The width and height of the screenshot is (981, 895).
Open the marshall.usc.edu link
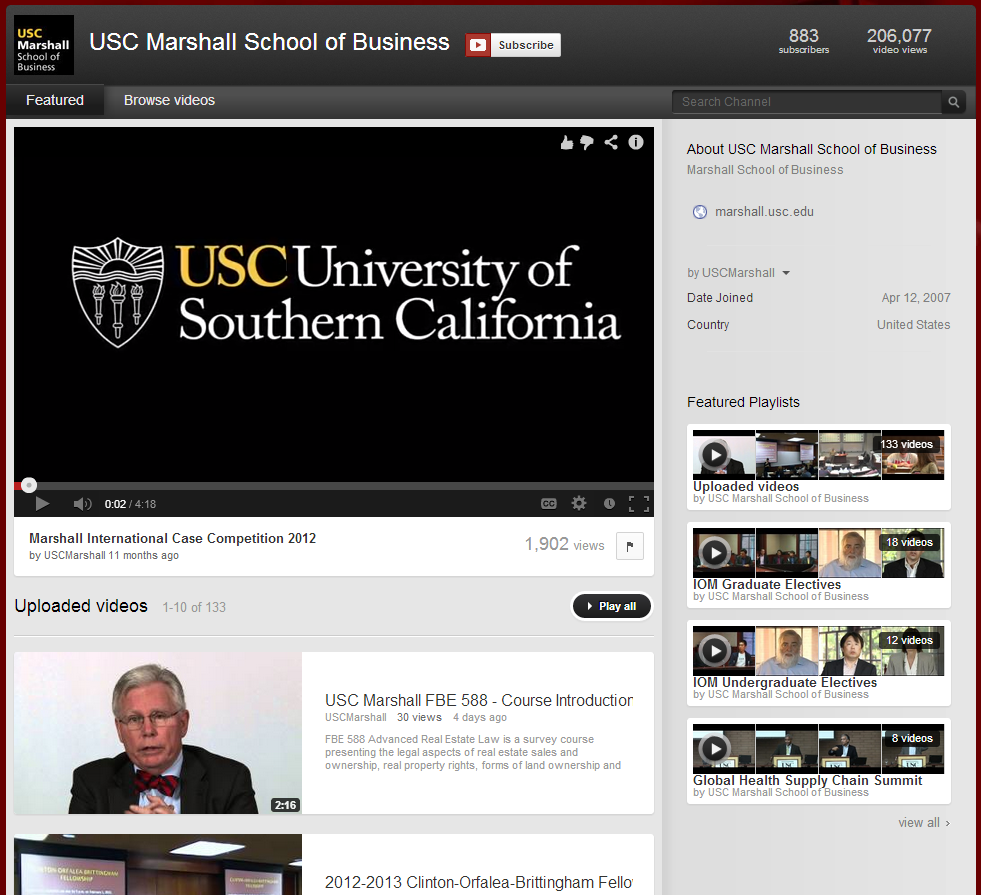[x=764, y=212]
